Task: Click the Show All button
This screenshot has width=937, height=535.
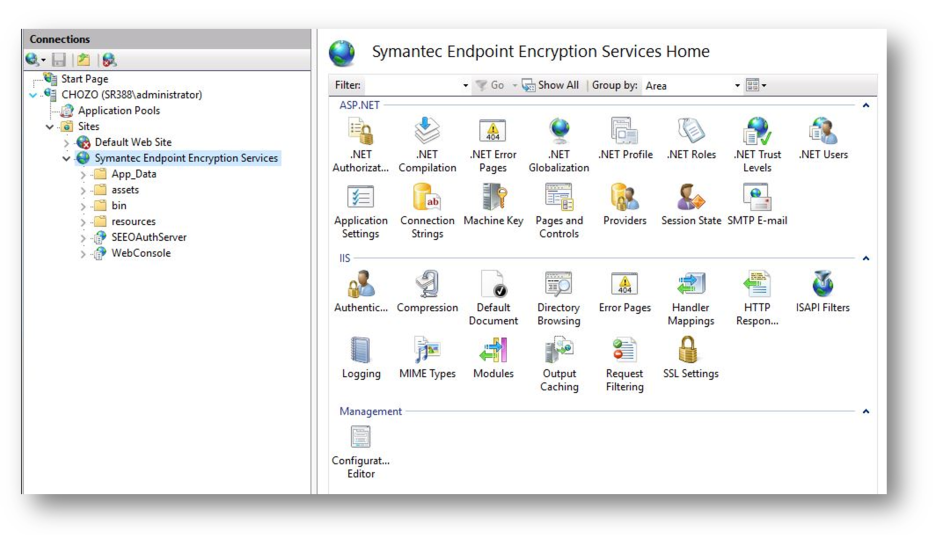Action: click(550, 86)
